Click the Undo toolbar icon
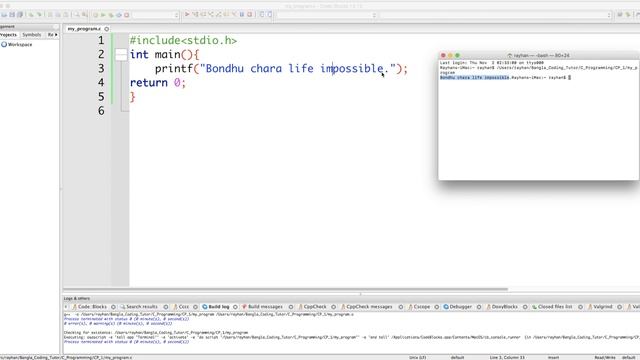Screen dimensions: 640x360 [x=31, y=15]
